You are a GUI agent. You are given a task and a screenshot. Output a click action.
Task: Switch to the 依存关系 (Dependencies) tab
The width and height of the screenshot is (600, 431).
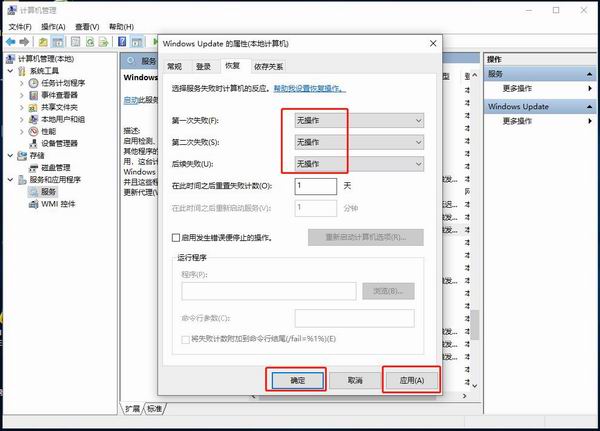pyautogui.click(x=267, y=66)
